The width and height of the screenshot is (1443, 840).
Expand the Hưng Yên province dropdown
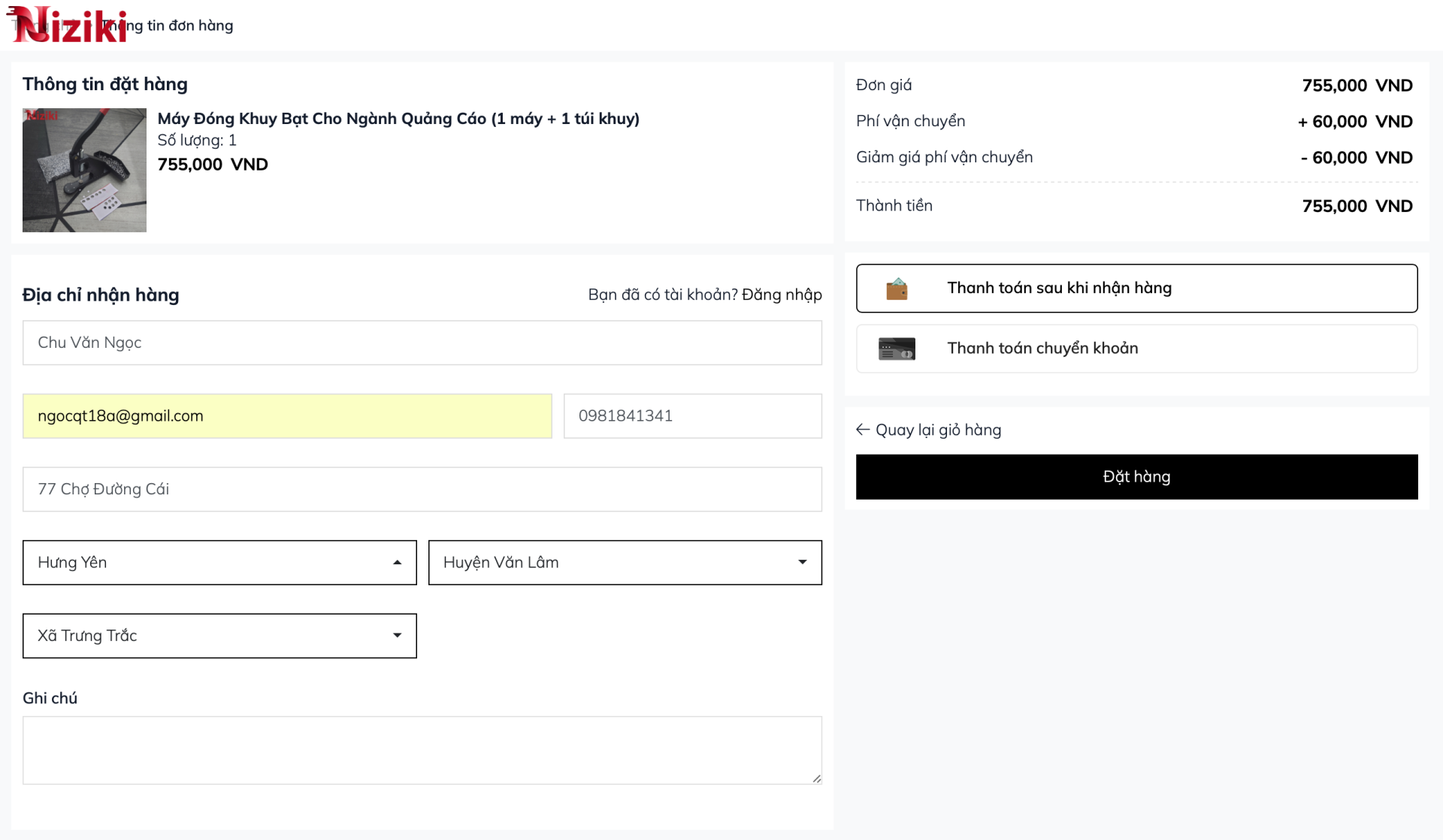click(219, 563)
